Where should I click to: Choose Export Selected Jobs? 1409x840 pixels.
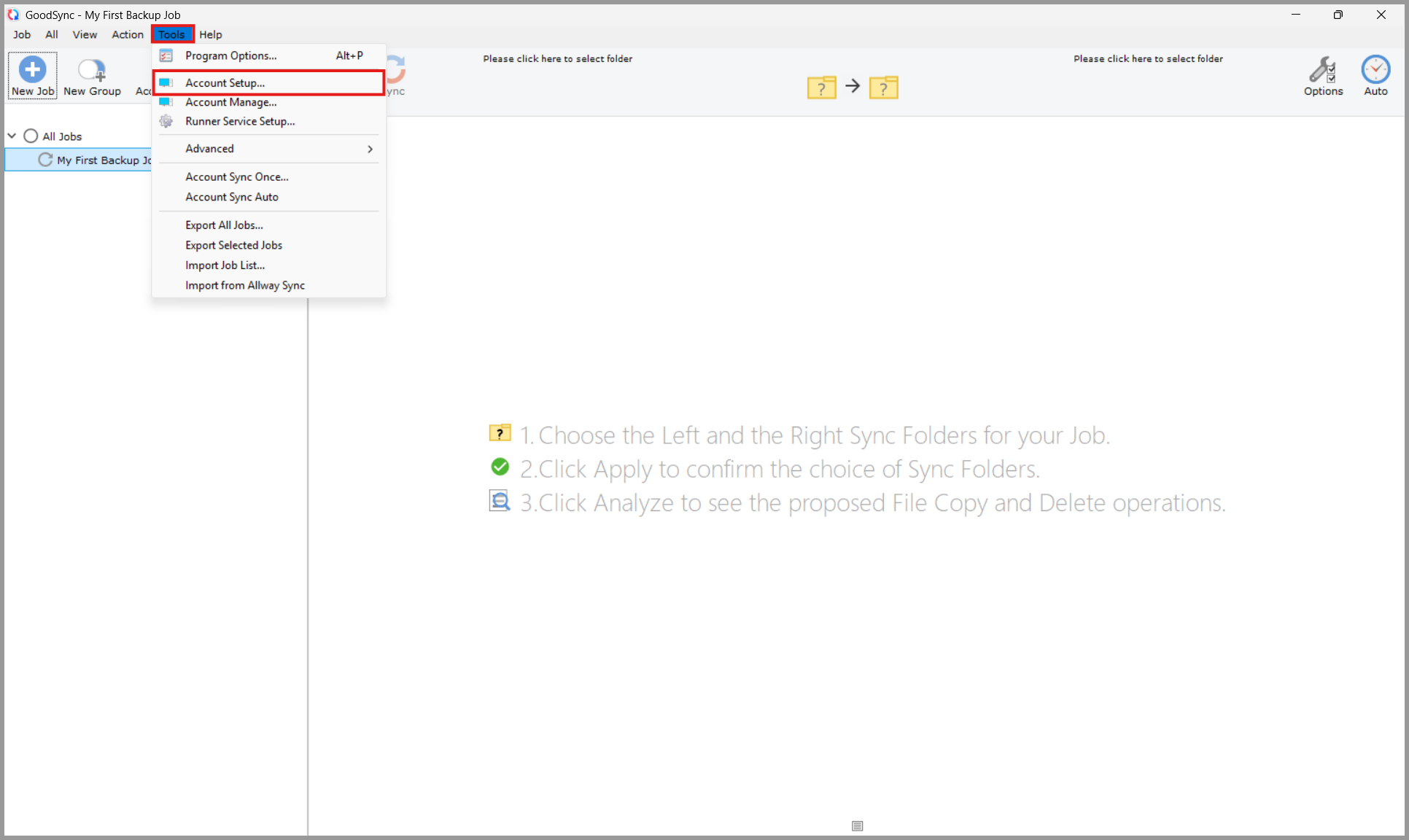tap(269, 245)
